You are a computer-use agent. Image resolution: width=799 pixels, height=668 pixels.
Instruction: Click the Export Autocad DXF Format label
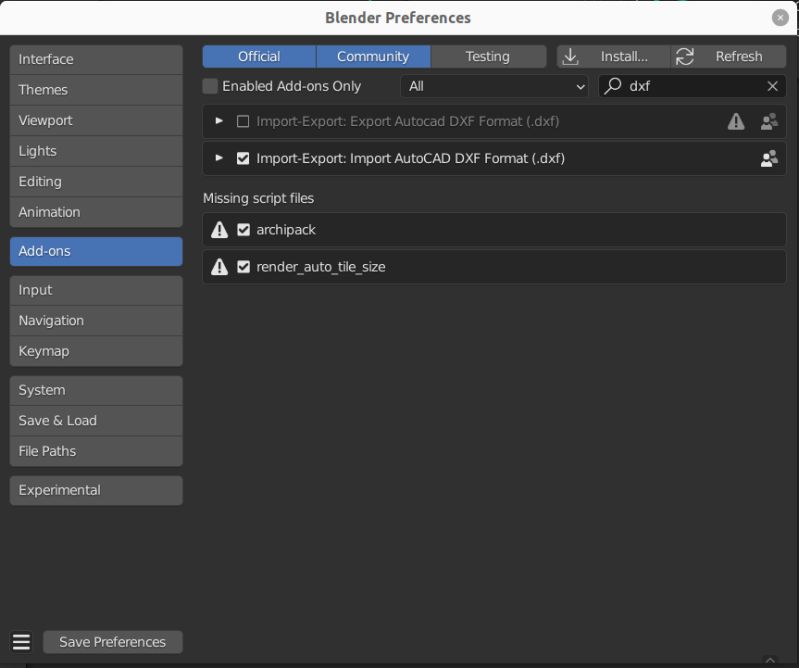pos(408,122)
